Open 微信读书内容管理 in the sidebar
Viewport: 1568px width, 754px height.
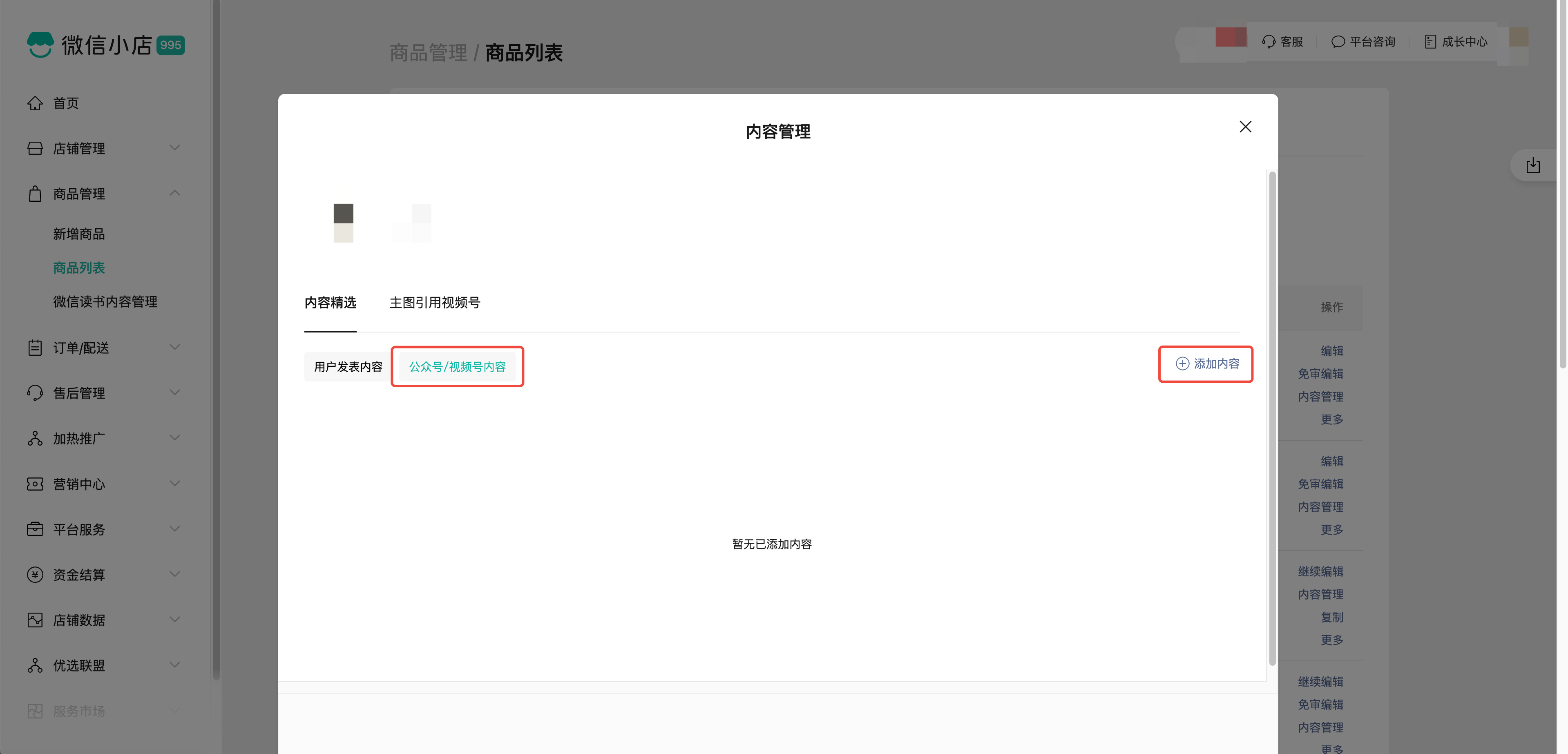coord(105,302)
